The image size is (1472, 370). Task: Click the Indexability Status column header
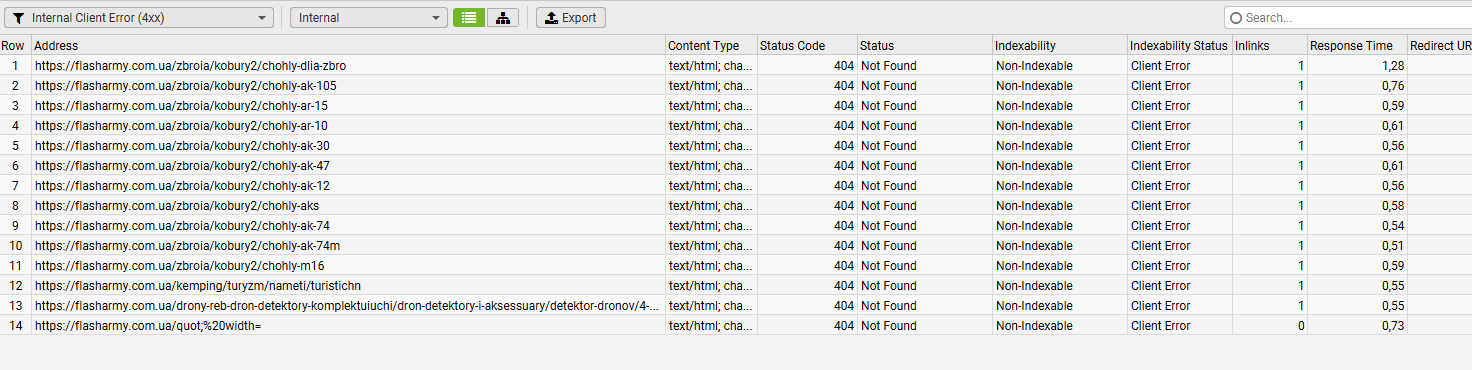[1179, 45]
